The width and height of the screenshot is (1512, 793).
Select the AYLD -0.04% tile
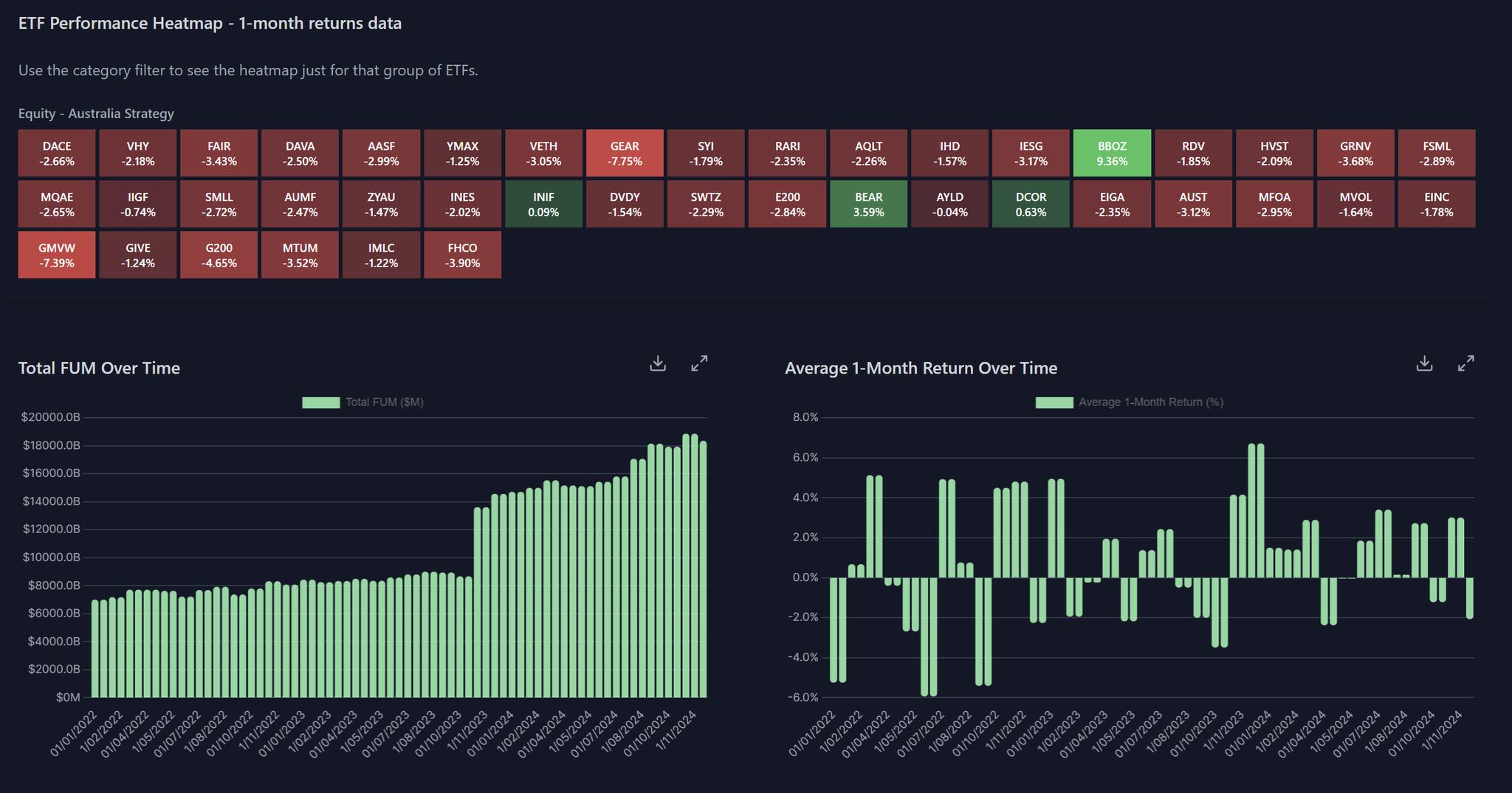pos(949,204)
